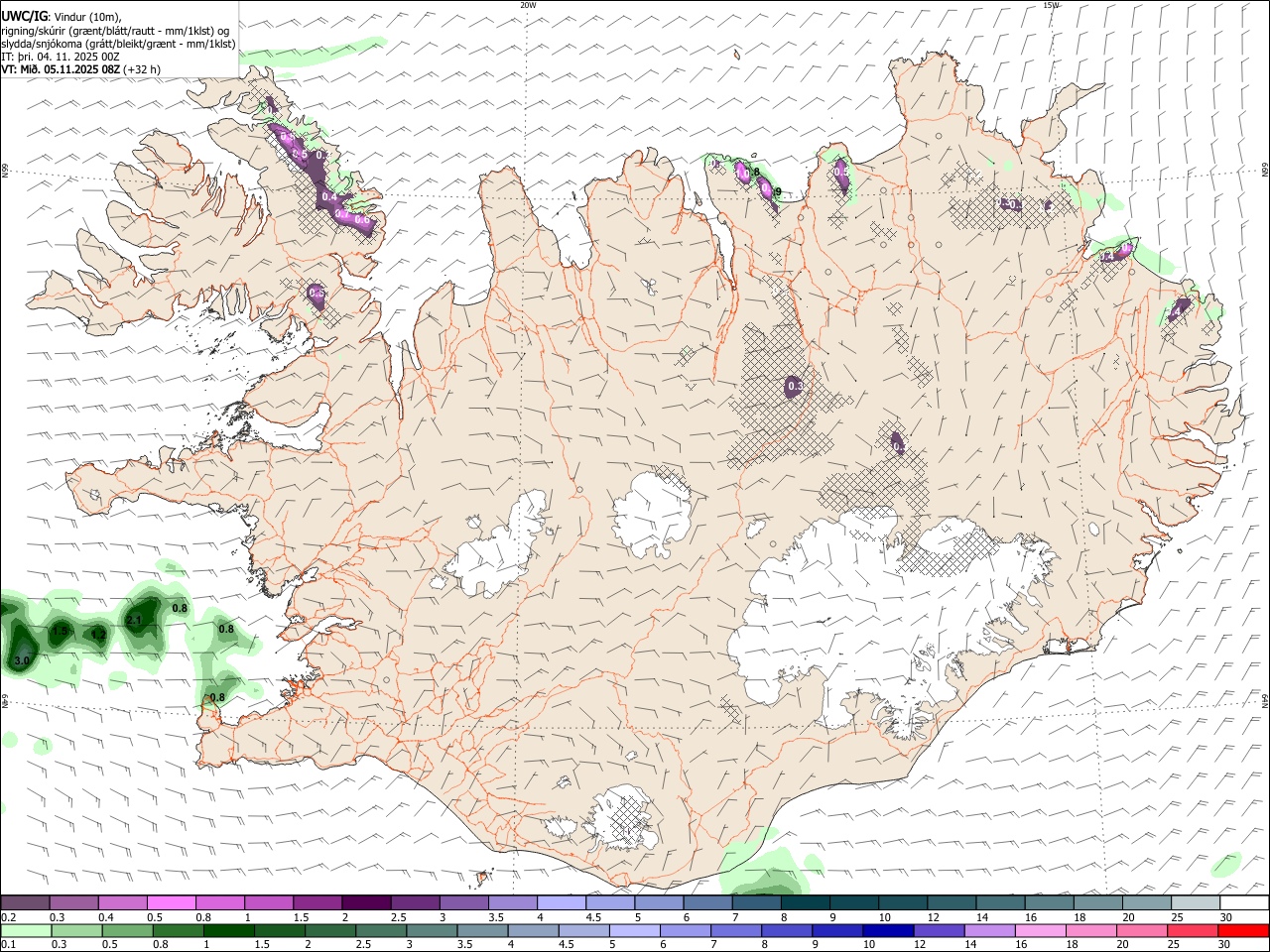Viewport: 1270px width, 952px height.
Task: Select the dark teal 8 swatch, upper scale
Action: click(805, 902)
